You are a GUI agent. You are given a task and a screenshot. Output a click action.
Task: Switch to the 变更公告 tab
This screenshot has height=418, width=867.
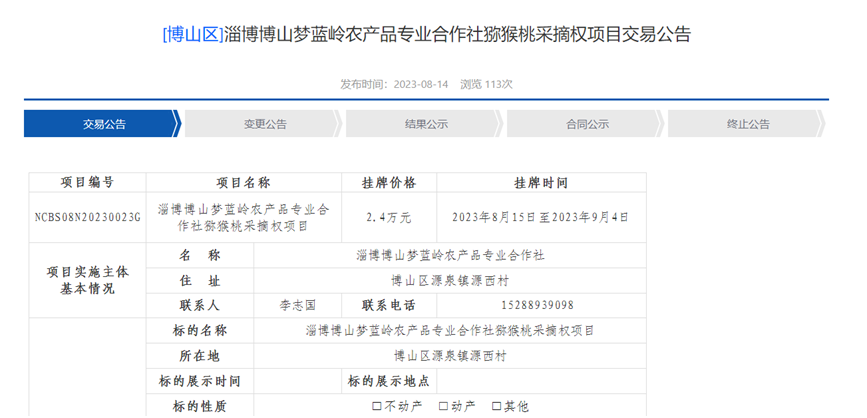tap(265, 124)
